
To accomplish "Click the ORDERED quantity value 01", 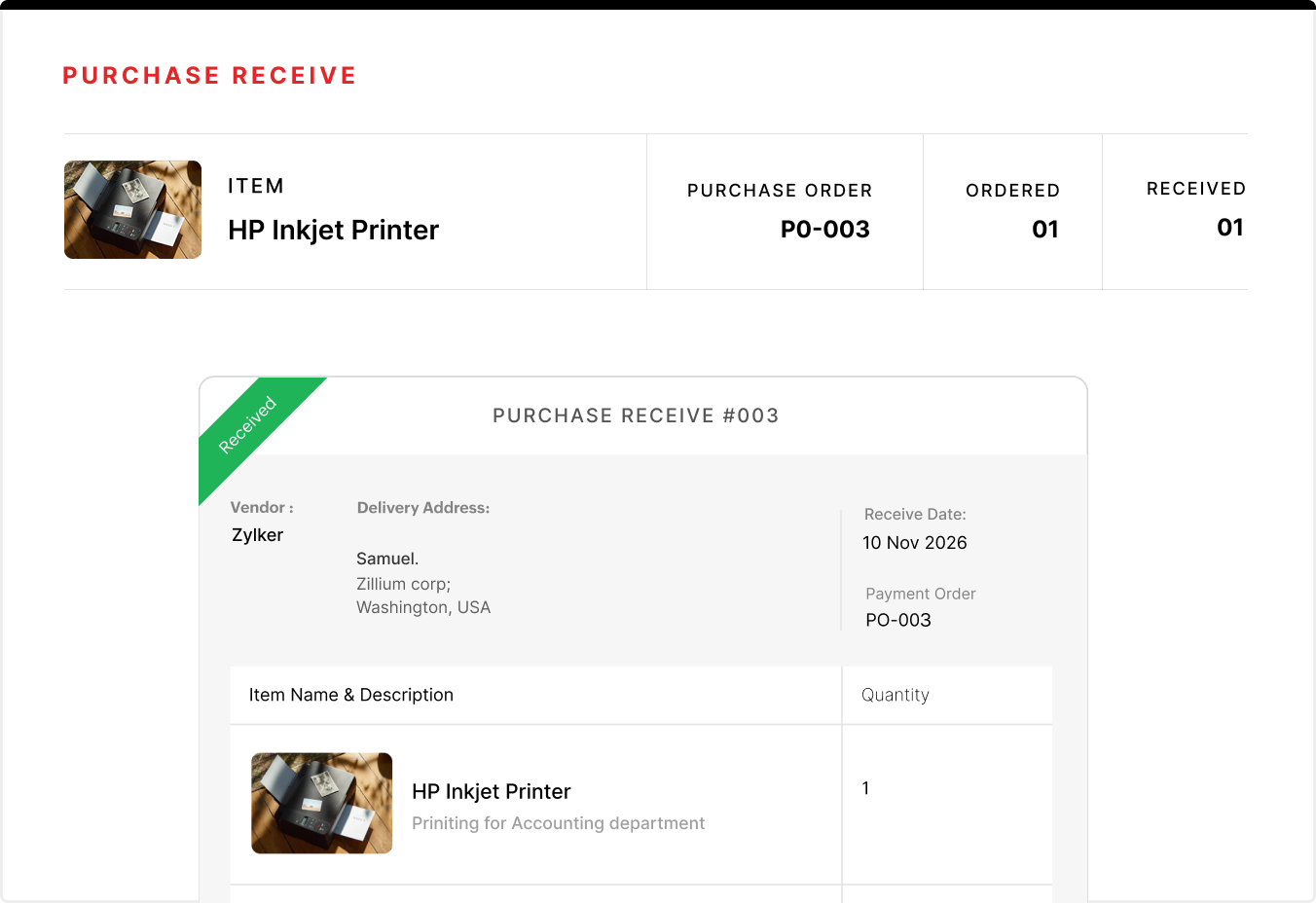I will pos(1045,230).
